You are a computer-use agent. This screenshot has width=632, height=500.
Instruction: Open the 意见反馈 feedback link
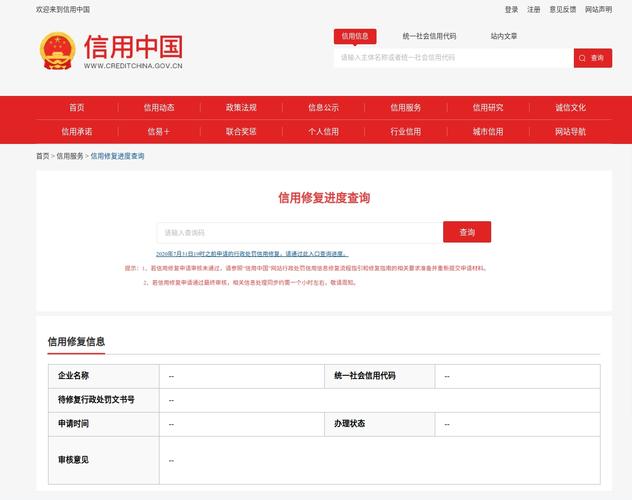click(563, 9)
